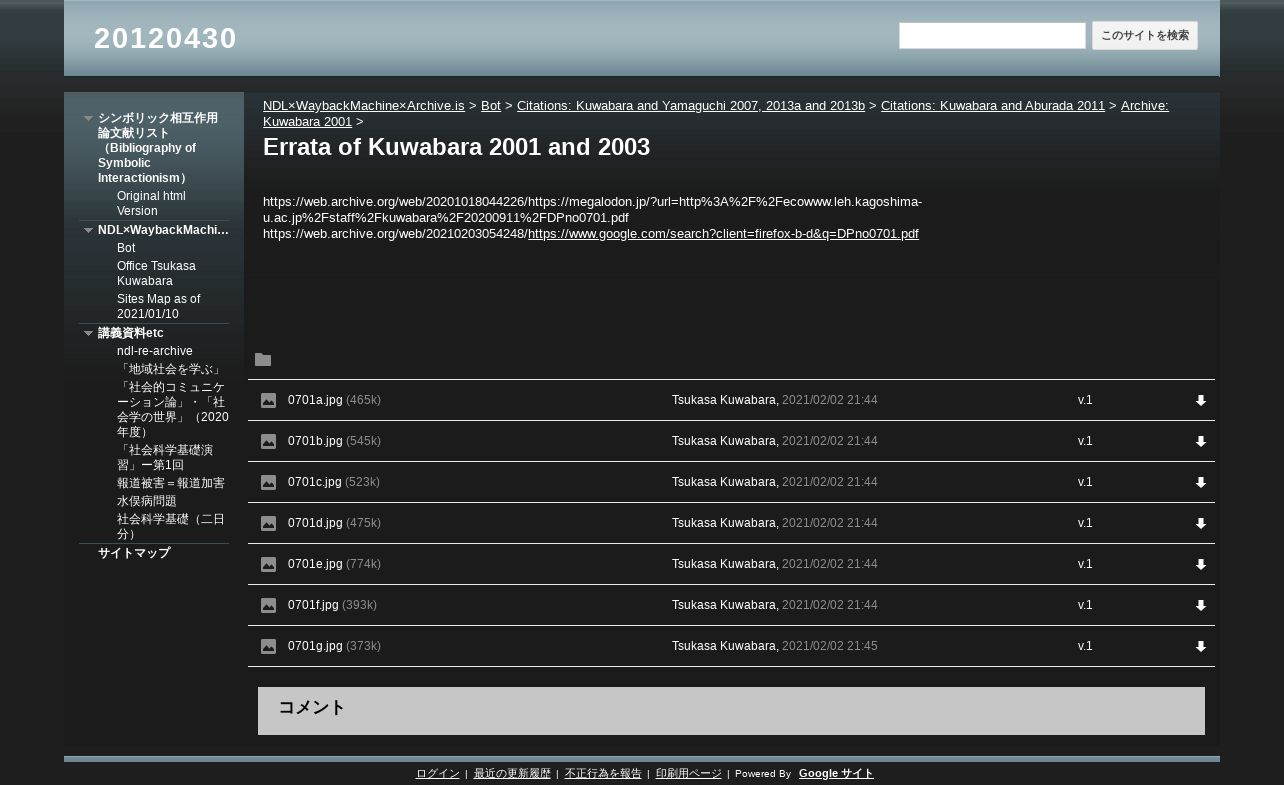Screen dimensions: 1284x785
Task: Click the image icon beside 0701a.jpg
Action: pyautogui.click(x=268, y=401)
